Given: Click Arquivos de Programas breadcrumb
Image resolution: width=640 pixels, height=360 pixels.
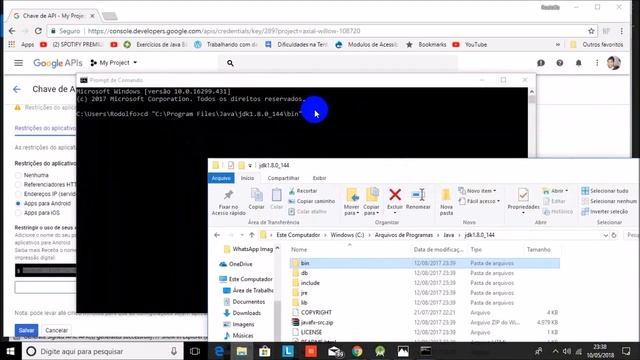Looking at the screenshot, I should coord(403,235).
